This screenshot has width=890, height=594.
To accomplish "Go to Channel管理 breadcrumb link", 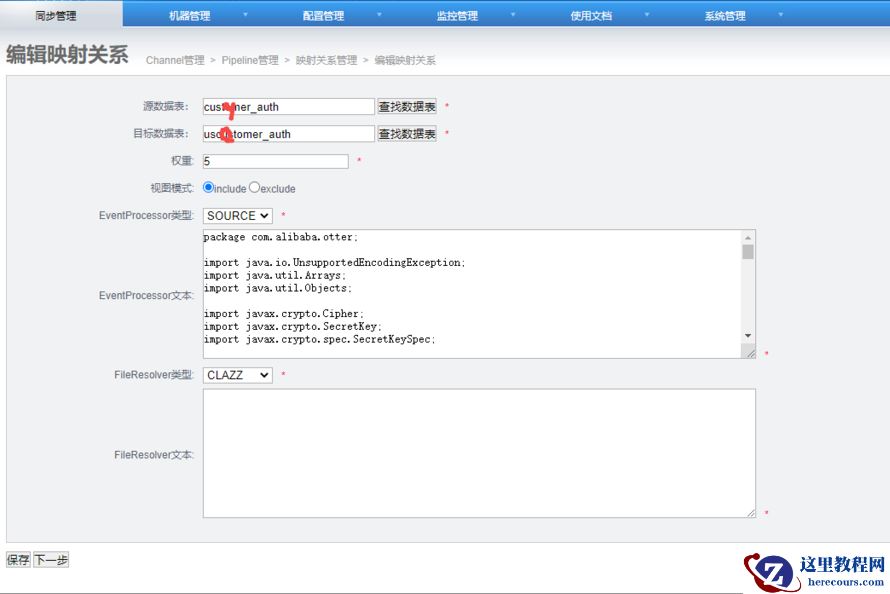I will point(175,60).
